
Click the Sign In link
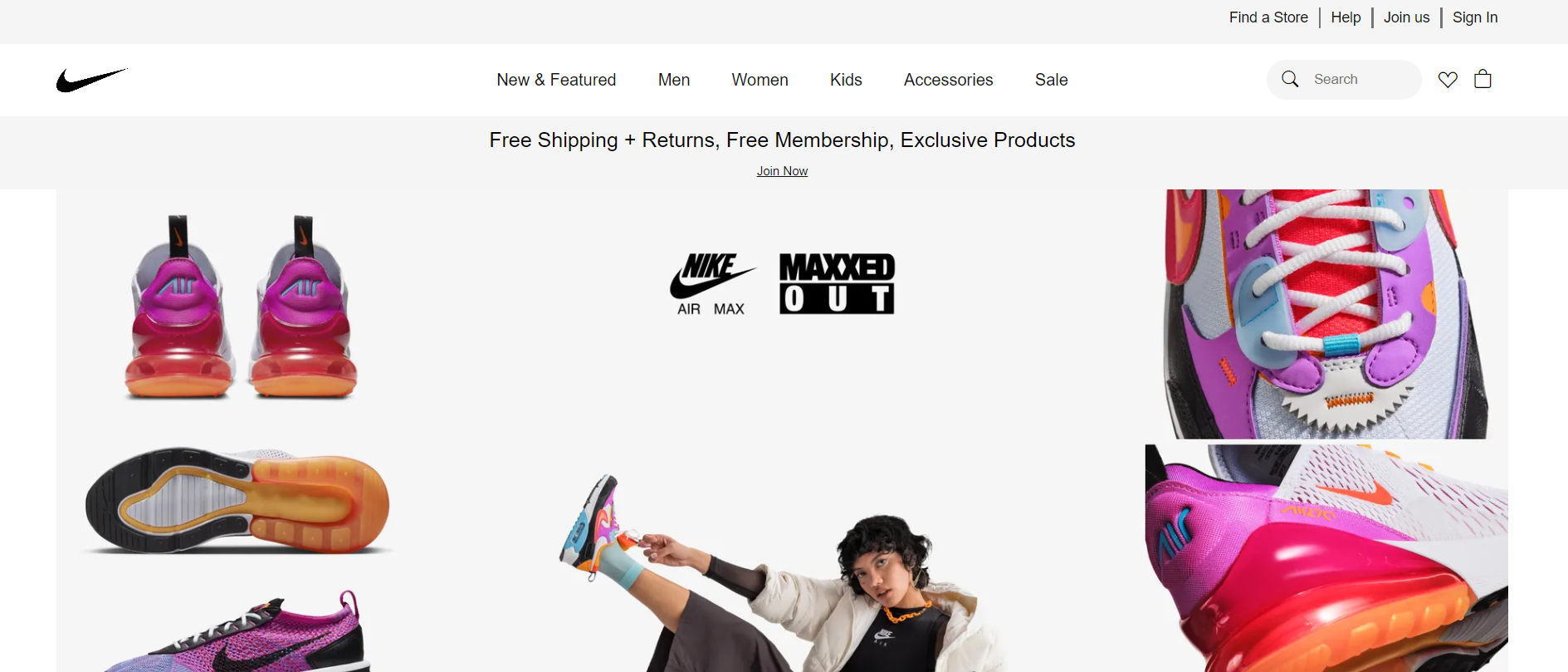pos(1475,17)
